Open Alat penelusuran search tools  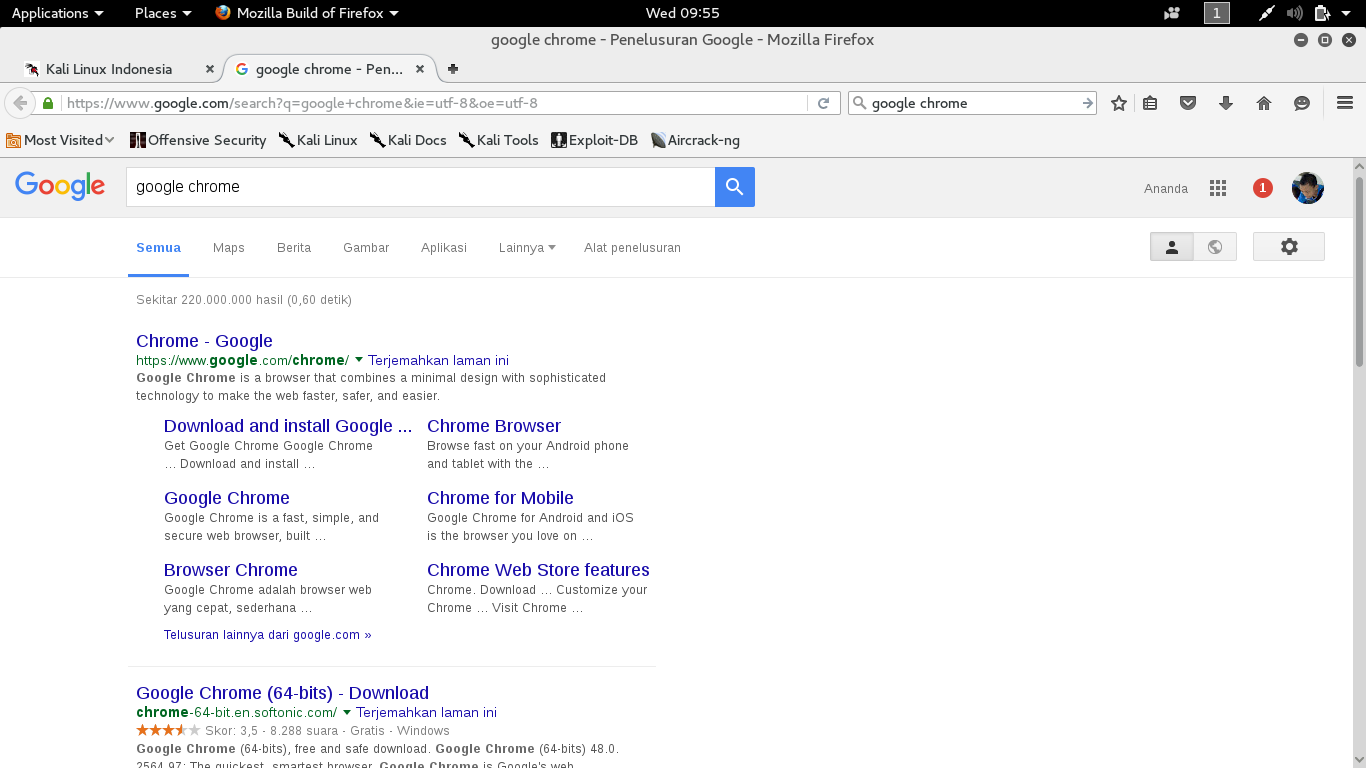pos(632,248)
